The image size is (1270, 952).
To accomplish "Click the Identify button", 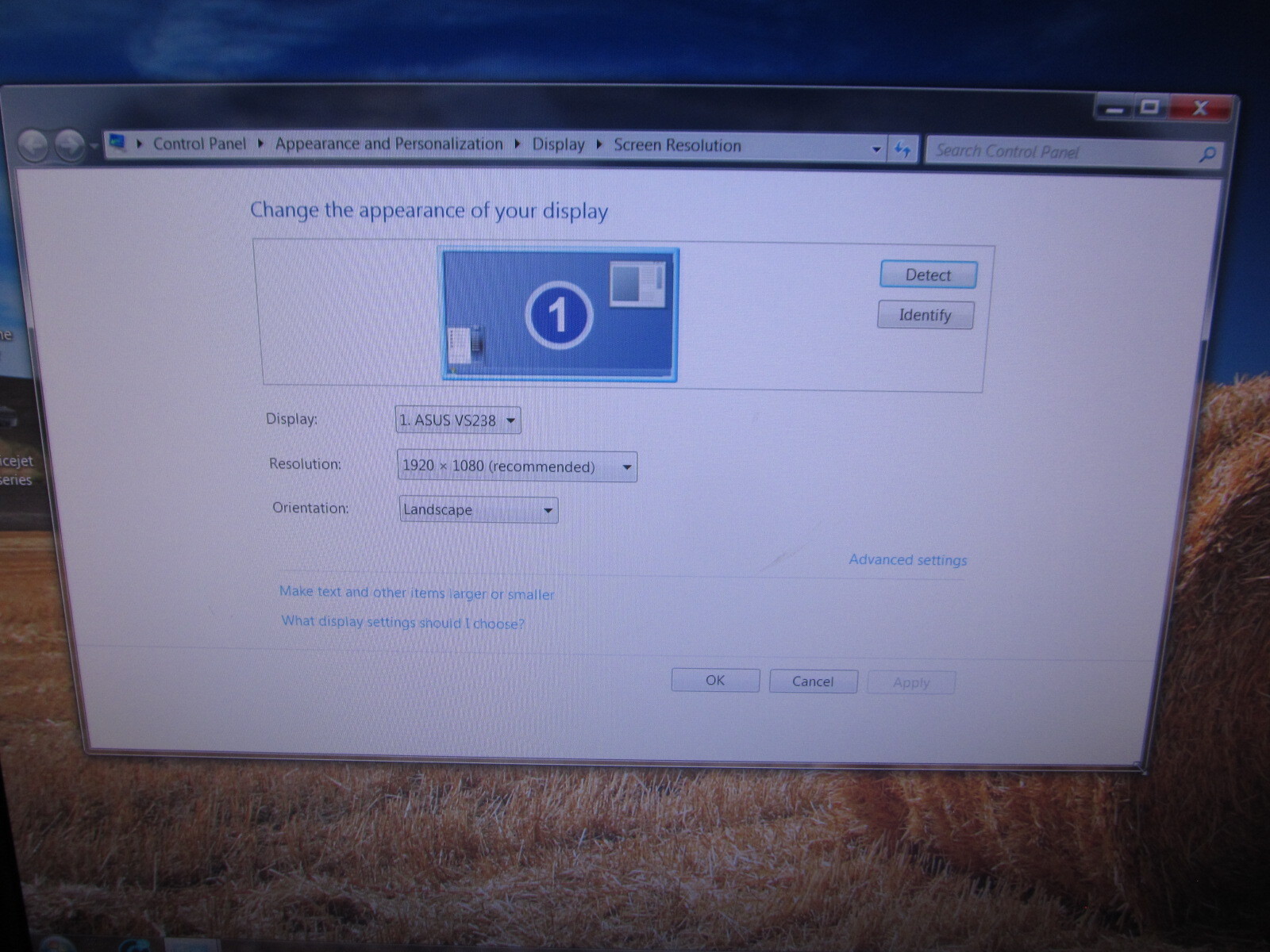I will [925, 315].
